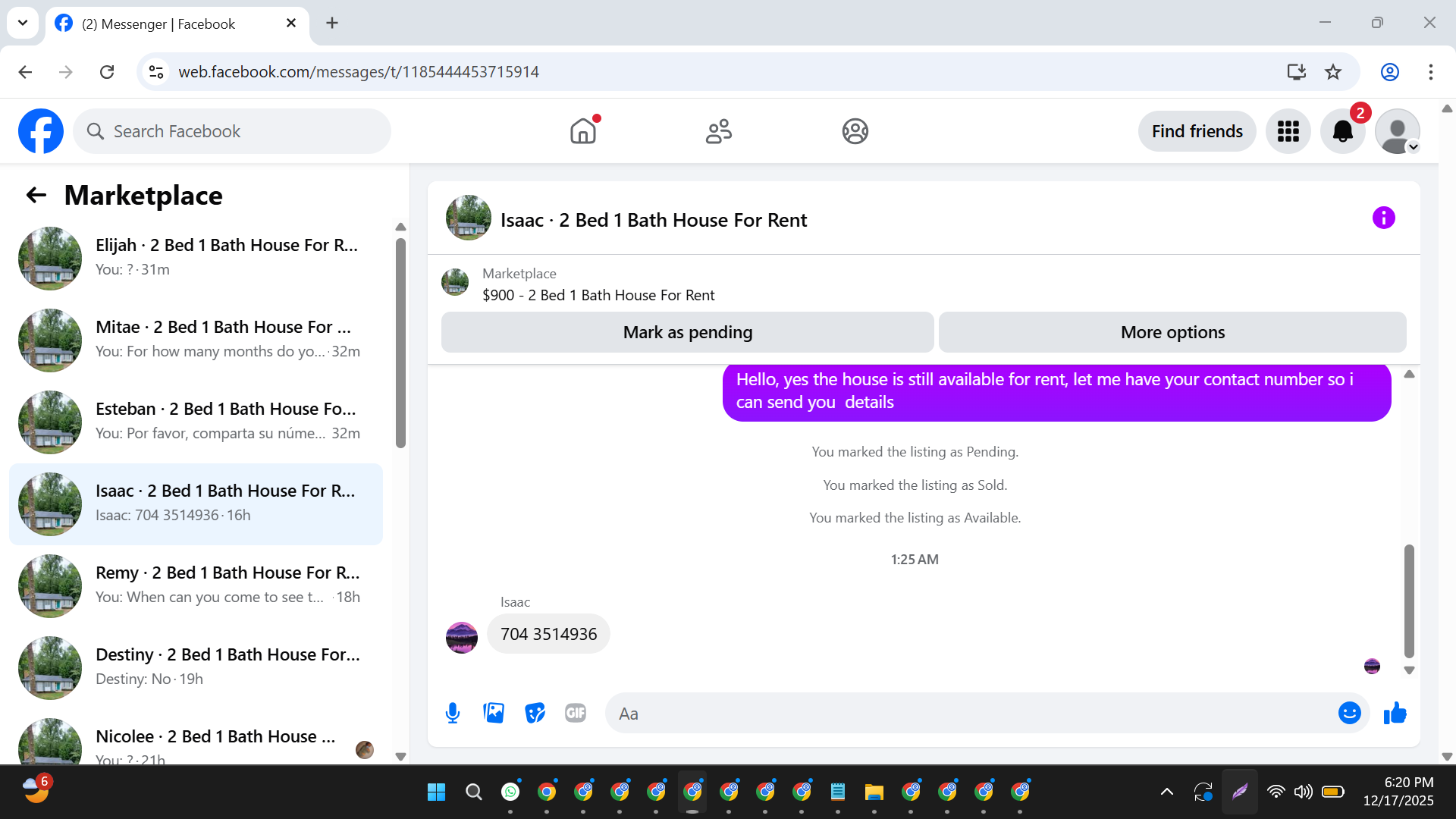This screenshot has width=1456, height=819.
Task: Show hidden system tray icons
Action: click(x=1167, y=792)
